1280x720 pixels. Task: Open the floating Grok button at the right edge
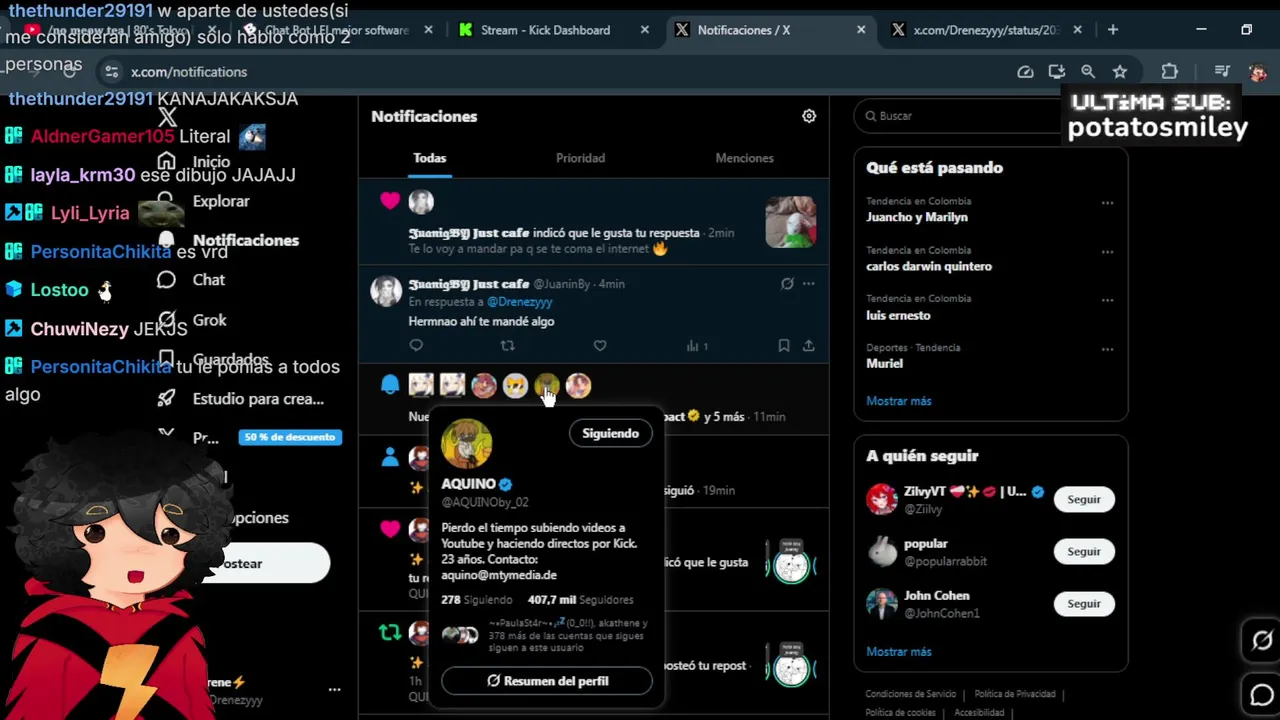(x=1261, y=641)
